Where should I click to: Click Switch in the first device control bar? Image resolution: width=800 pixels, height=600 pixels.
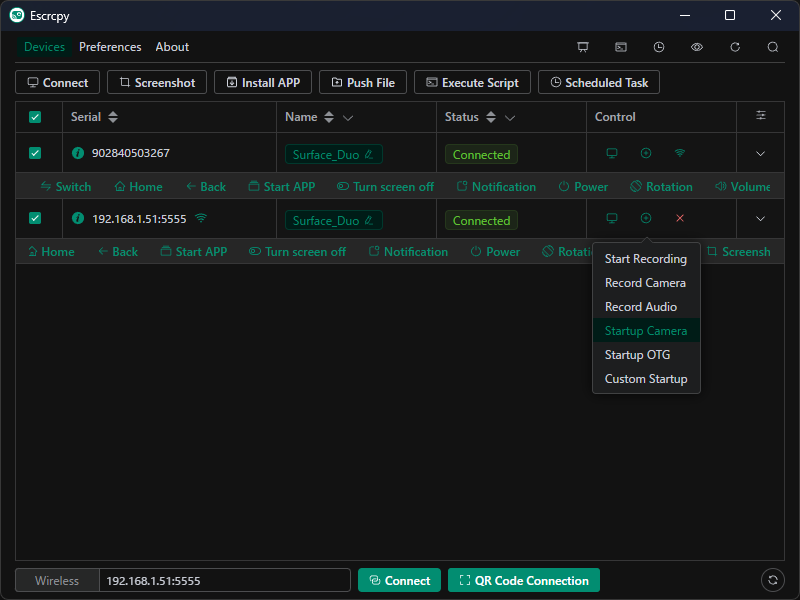66,187
